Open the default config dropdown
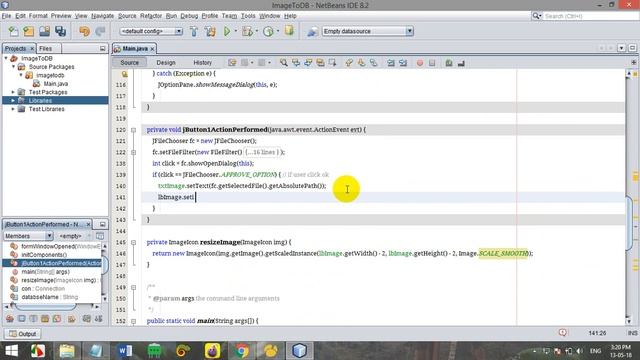This screenshot has height=360, width=640. coord(178,31)
